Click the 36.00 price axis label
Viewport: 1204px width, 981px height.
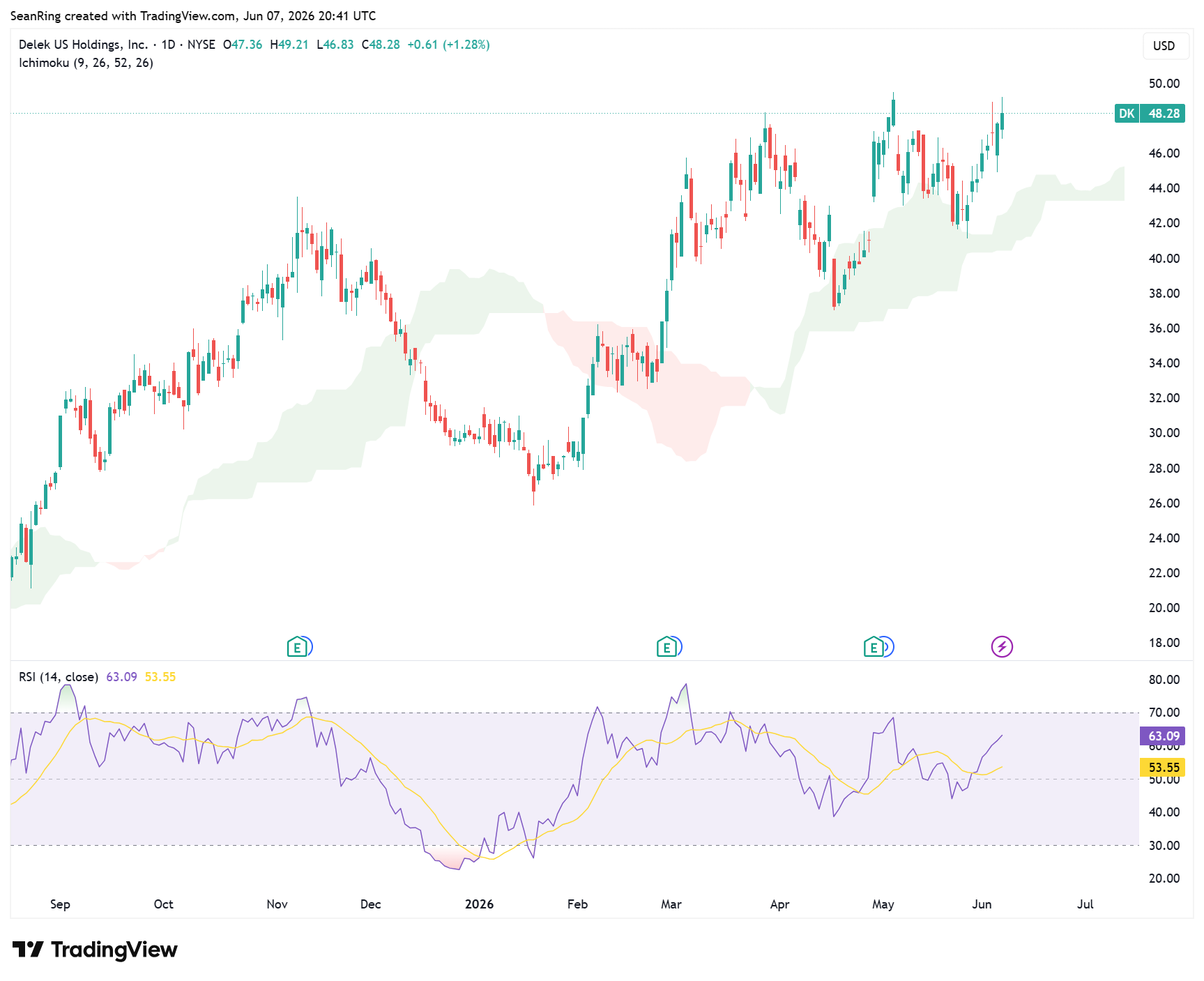point(1164,328)
